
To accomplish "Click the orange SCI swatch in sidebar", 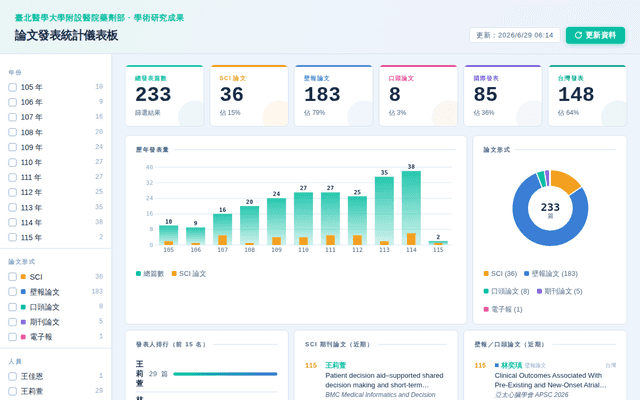I will coord(23,277).
